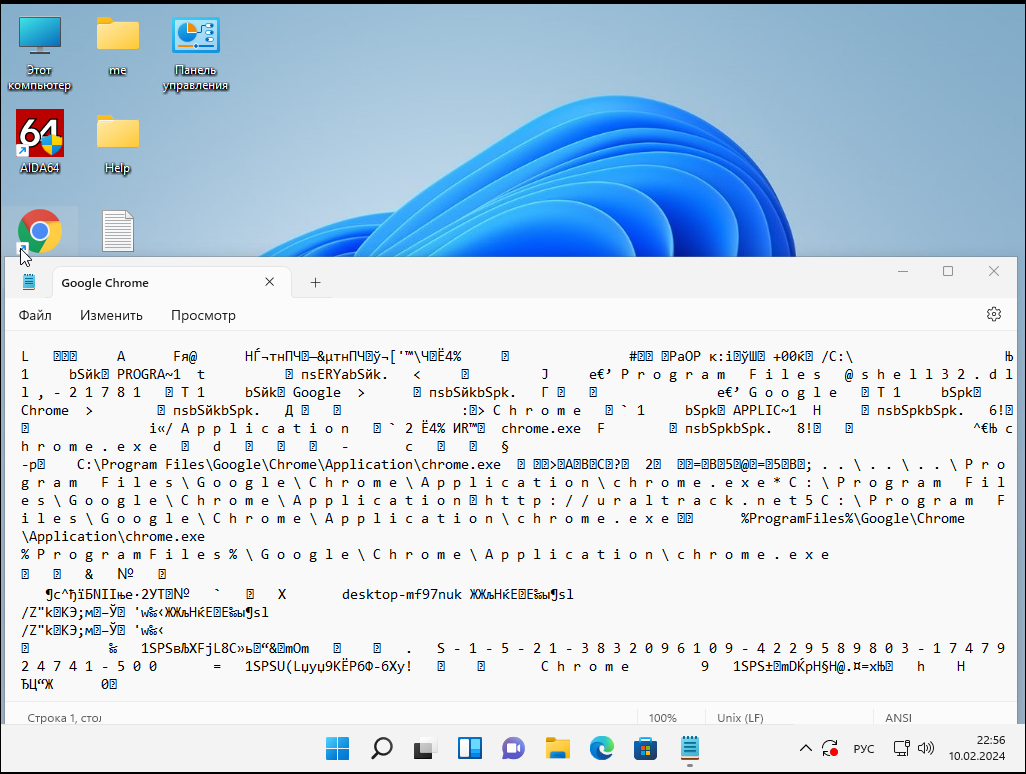This screenshot has width=1026, height=774.
Task: Click the Notepad app icon in title bar
Action: point(29,282)
